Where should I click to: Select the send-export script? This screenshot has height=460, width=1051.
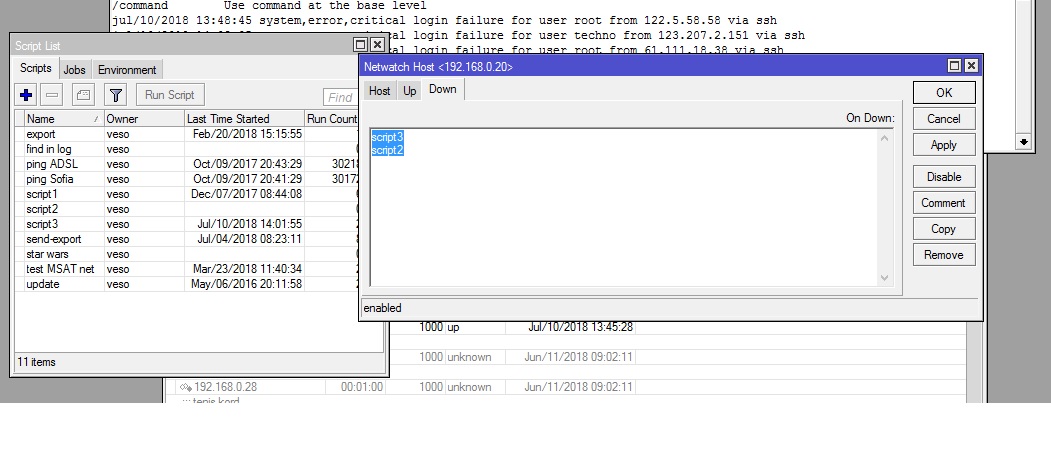[x=188, y=239]
